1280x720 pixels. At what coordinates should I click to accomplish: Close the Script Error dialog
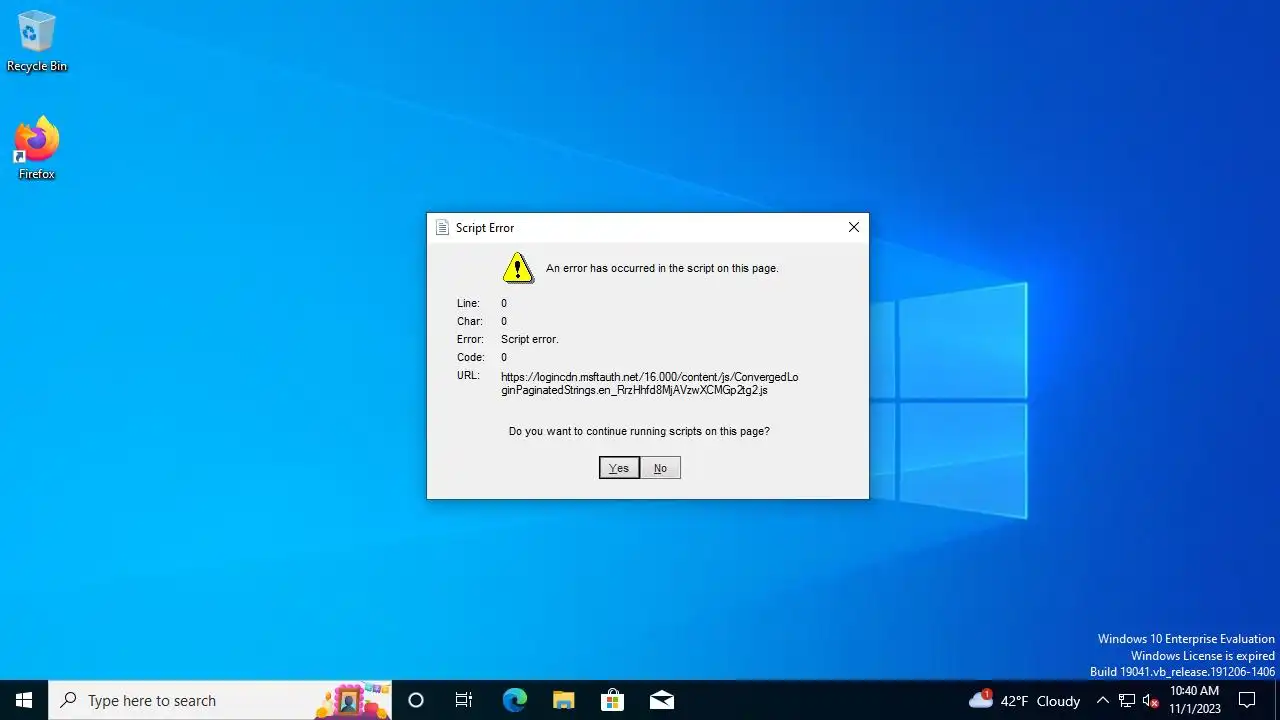[x=853, y=227]
